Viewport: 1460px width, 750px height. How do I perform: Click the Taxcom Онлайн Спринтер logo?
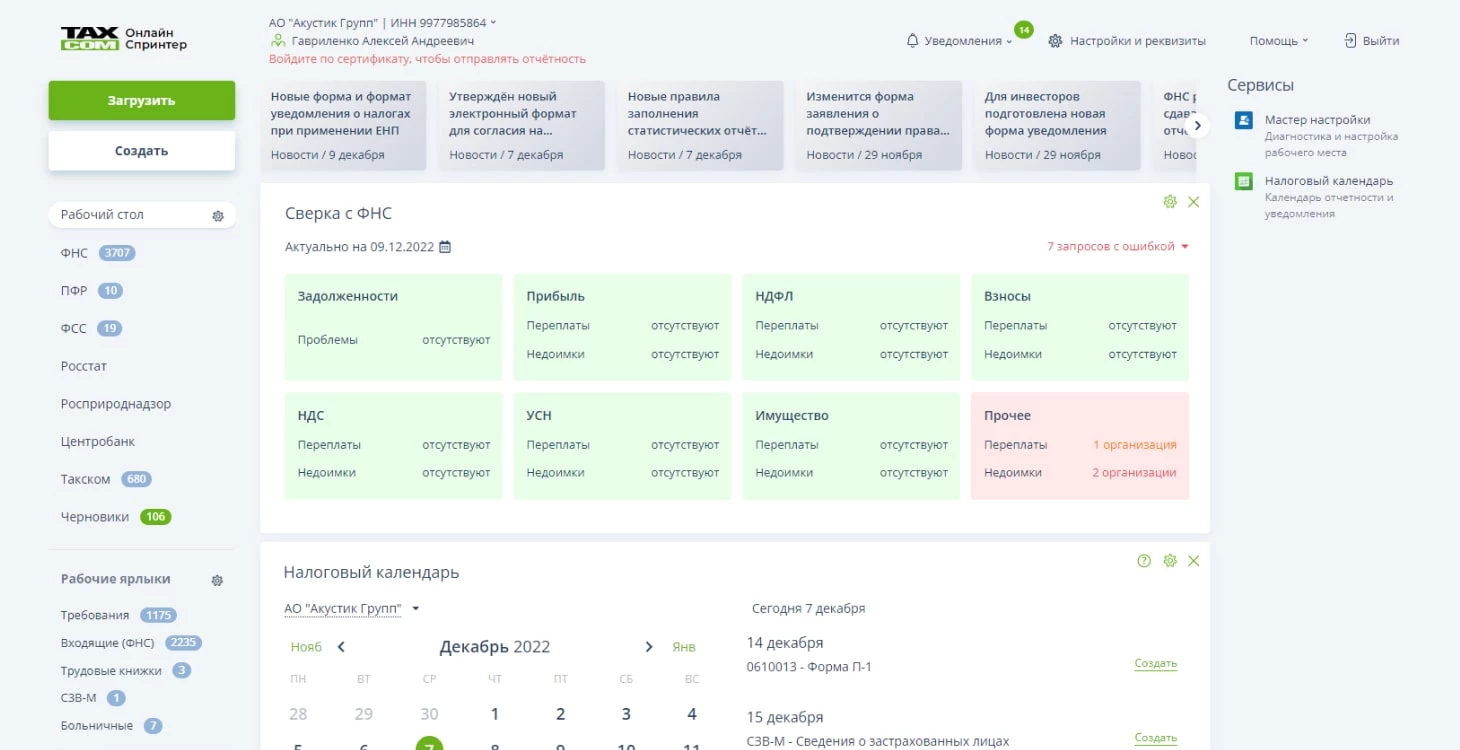124,39
